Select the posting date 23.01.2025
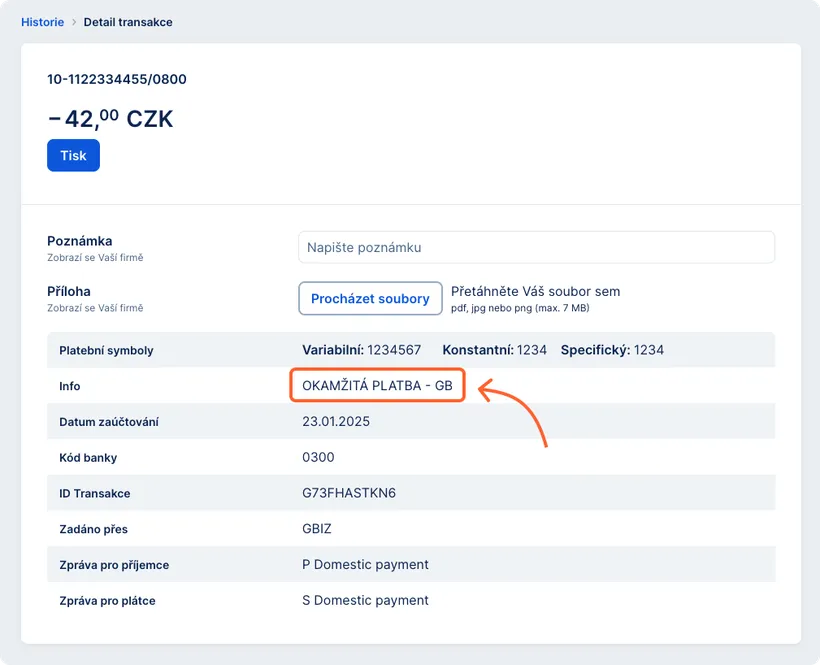This screenshot has width=820, height=665. [337, 421]
